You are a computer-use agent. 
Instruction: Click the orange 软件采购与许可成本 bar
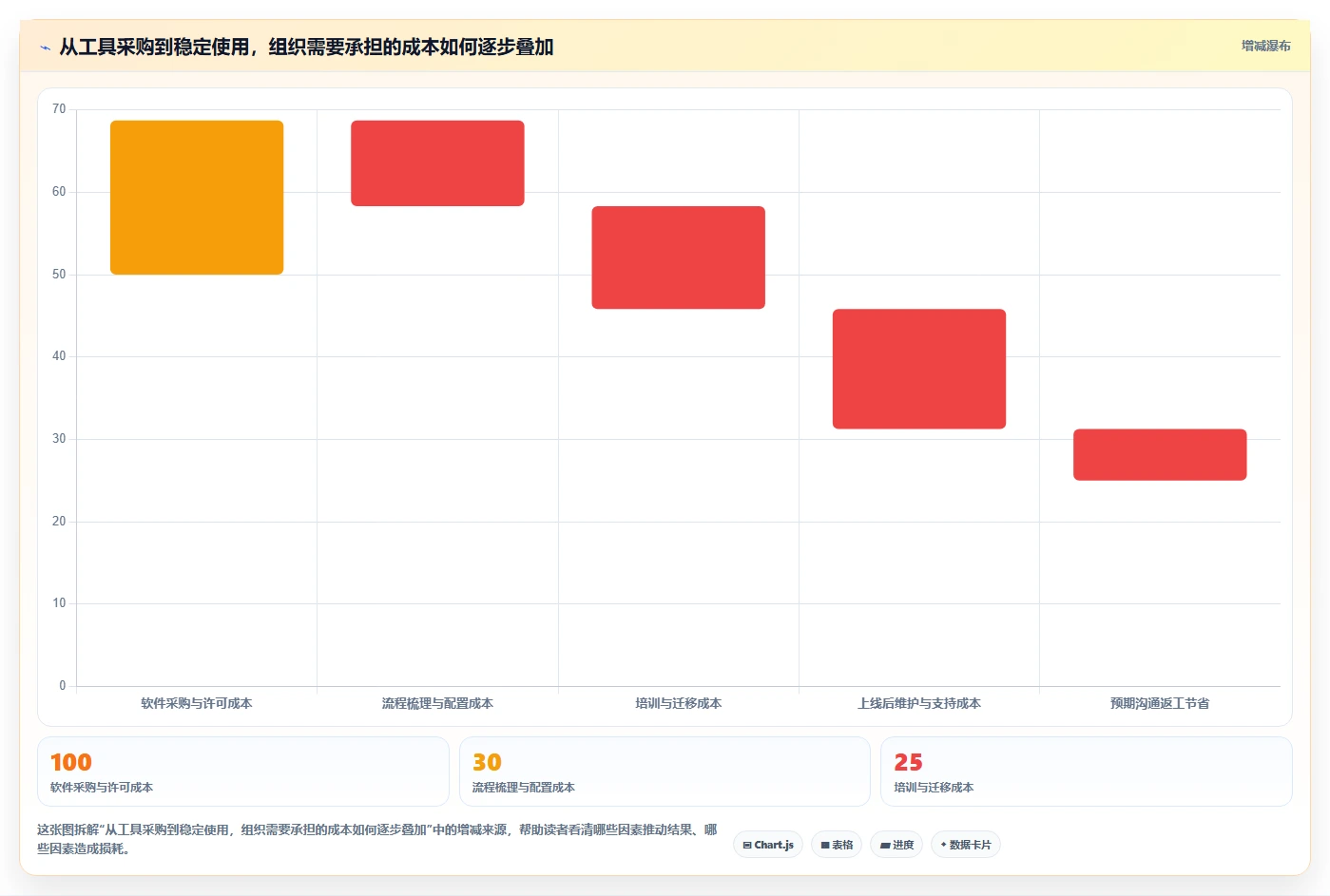(197, 198)
